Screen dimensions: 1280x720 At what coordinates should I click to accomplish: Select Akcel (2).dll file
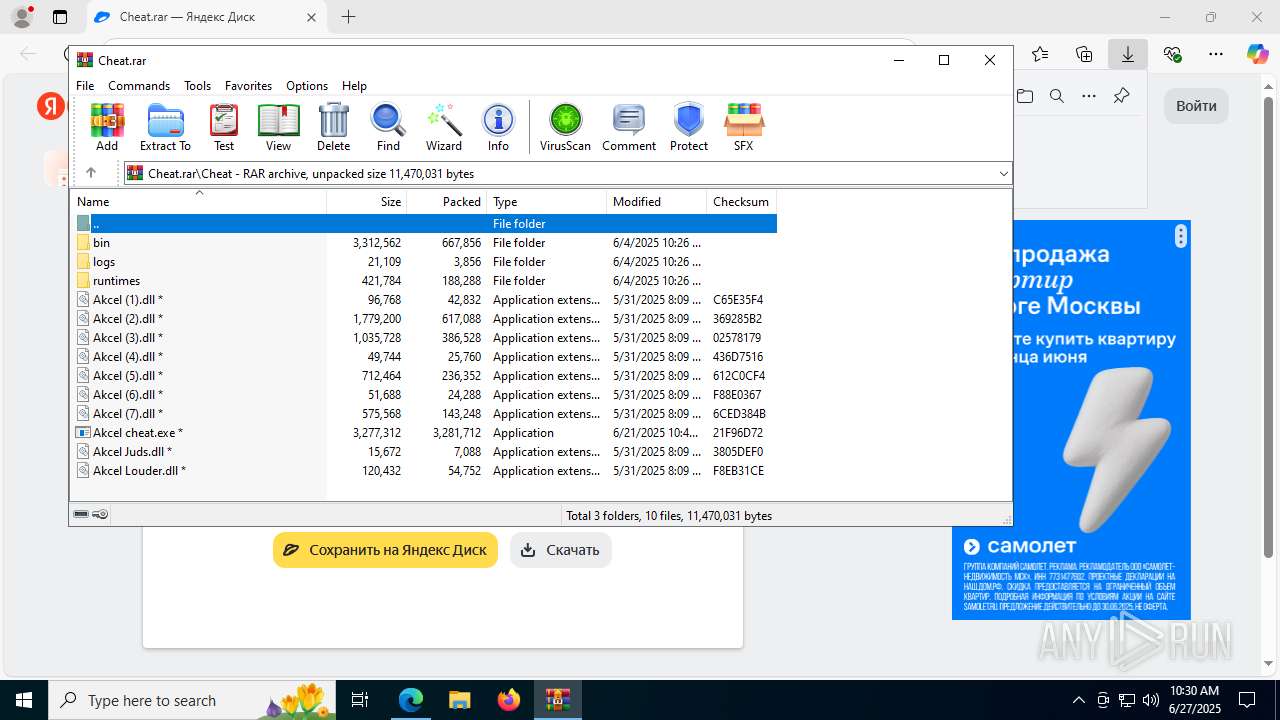(424, 319)
